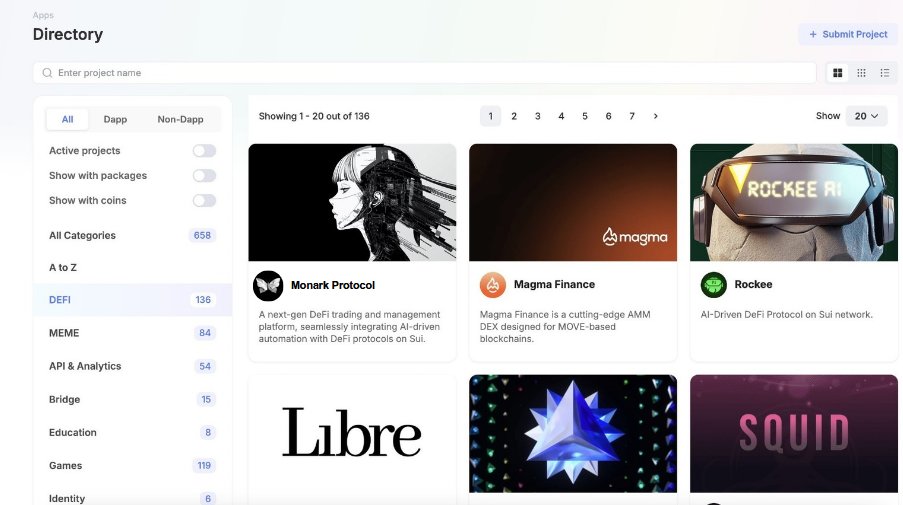Open API & Analytics category
903x505 pixels.
tap(132, 366)
